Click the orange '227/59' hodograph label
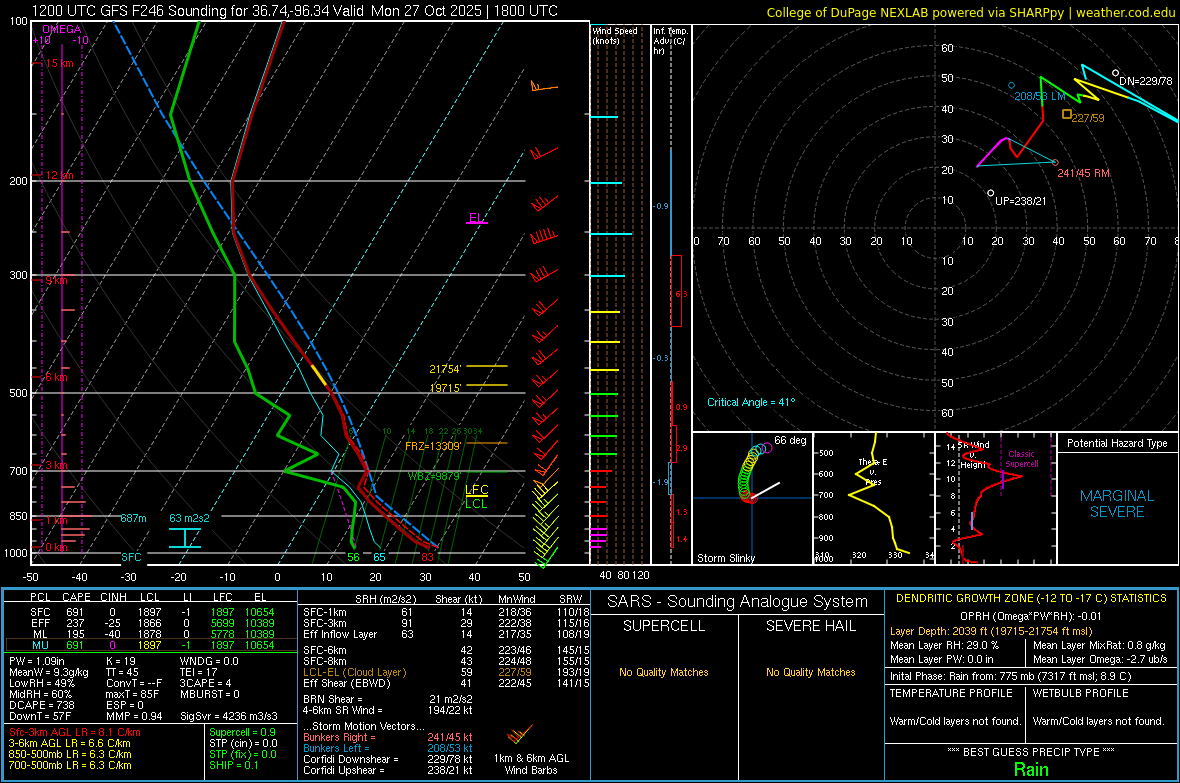1180x783 pixels. tap(1087, 118)
